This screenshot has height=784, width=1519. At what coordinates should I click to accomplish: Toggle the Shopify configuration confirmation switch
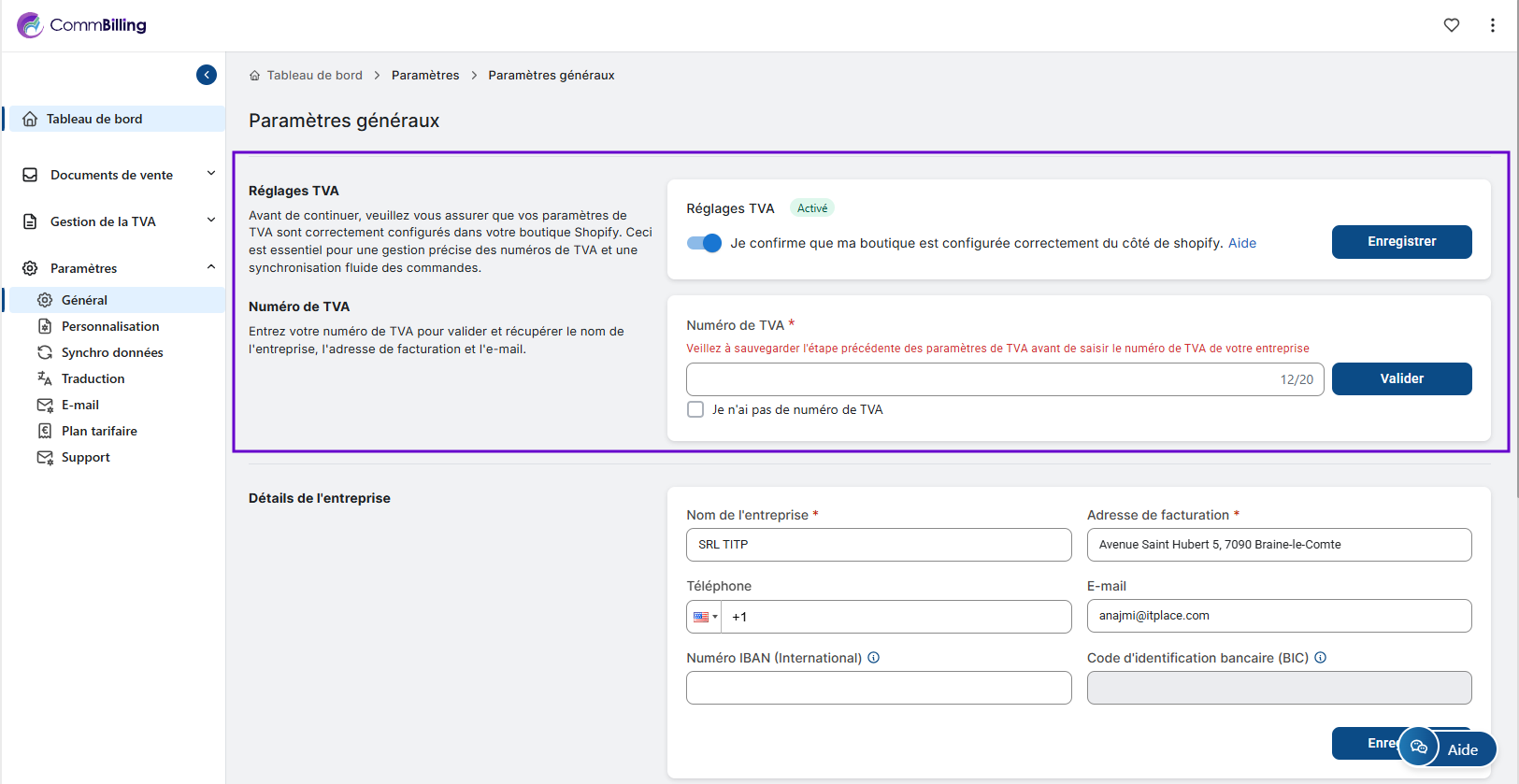click(704, 243)
